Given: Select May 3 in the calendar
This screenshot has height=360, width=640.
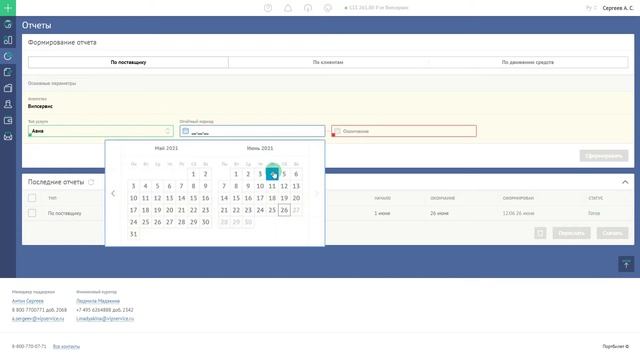Looking at the screenshot, I should (x=133, y=186).
